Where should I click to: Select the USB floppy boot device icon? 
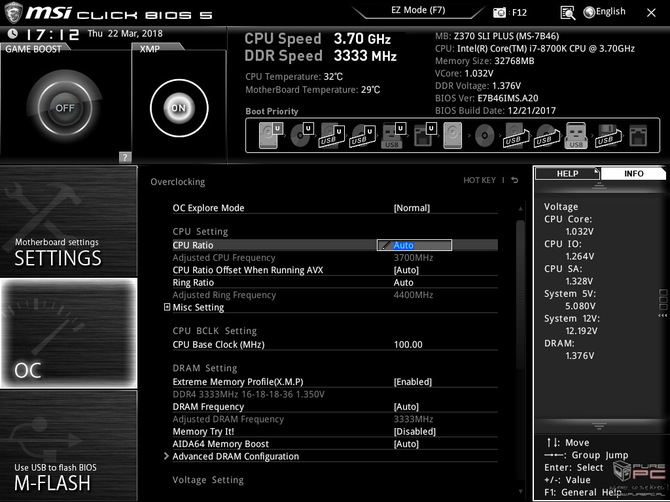click(x=608, y=135)
